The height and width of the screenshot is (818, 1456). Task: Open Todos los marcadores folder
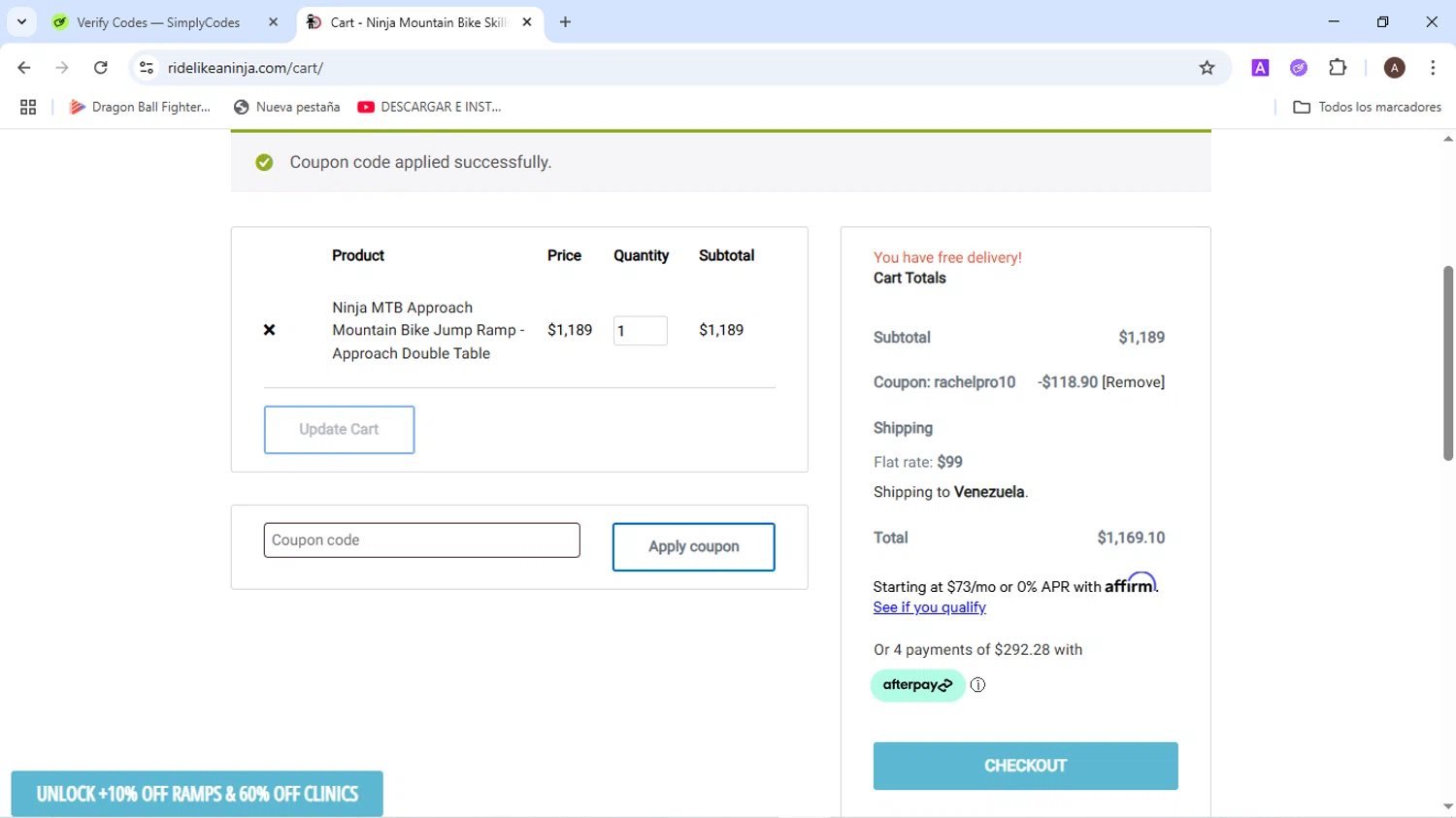(1368, 107)
